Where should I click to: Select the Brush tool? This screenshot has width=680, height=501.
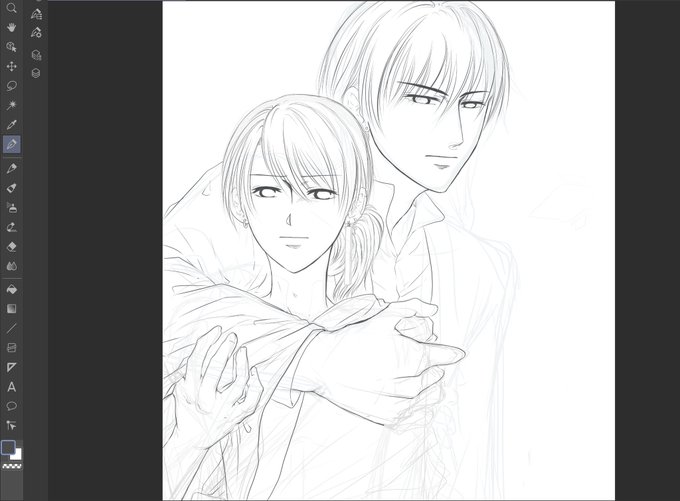[x=11, y=188]
